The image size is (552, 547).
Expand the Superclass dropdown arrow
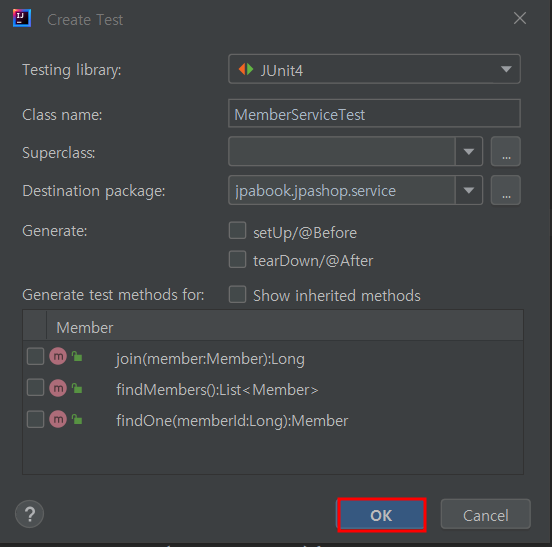[x=469, y=151]
